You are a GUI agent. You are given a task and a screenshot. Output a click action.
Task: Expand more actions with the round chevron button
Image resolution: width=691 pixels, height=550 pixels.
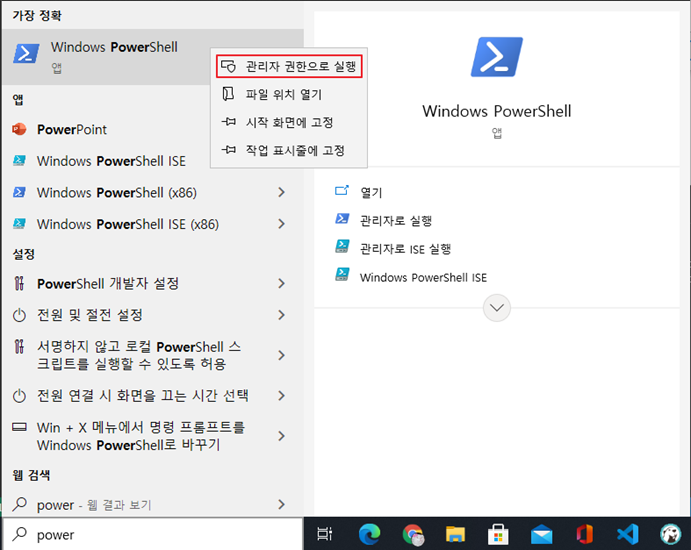tap(497, 308)
